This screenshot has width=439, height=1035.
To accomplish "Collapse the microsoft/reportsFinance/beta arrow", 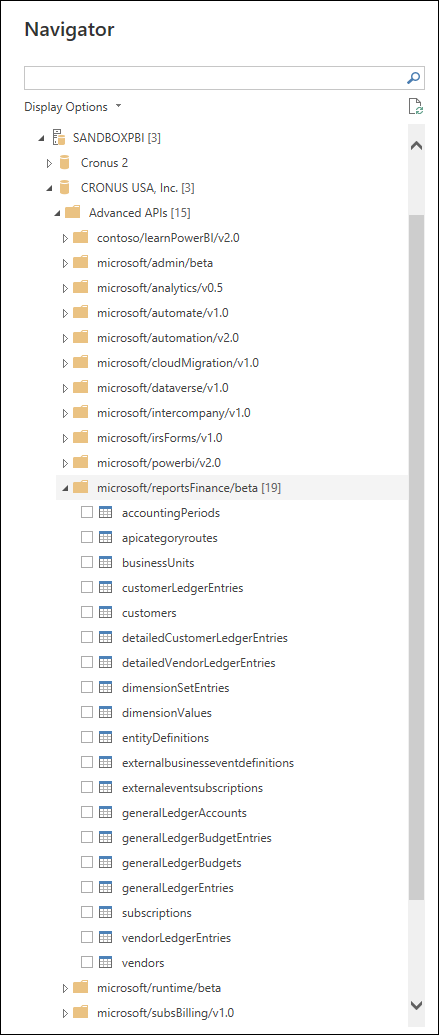I will (65, 488).
